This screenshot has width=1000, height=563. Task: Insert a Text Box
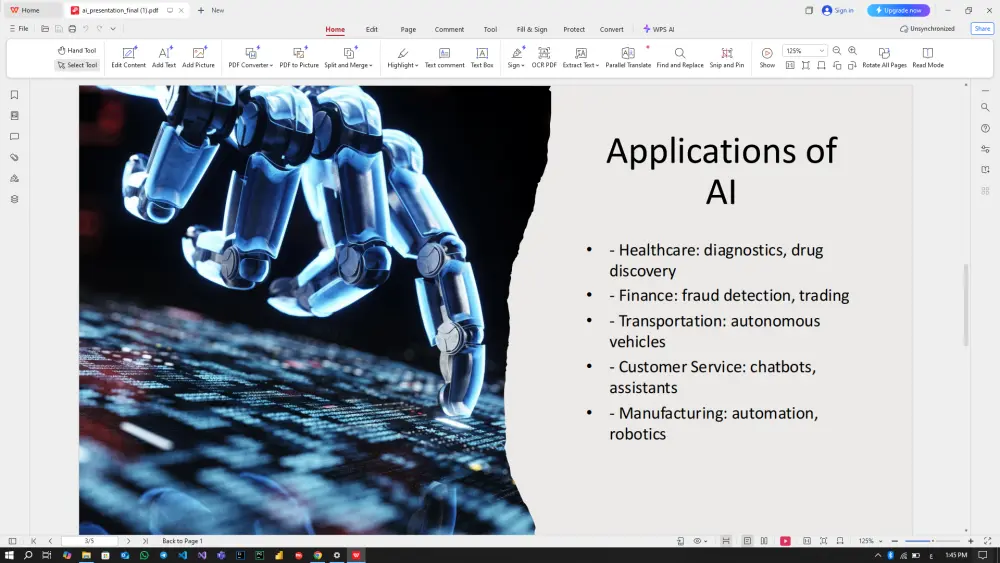(482, 57)
